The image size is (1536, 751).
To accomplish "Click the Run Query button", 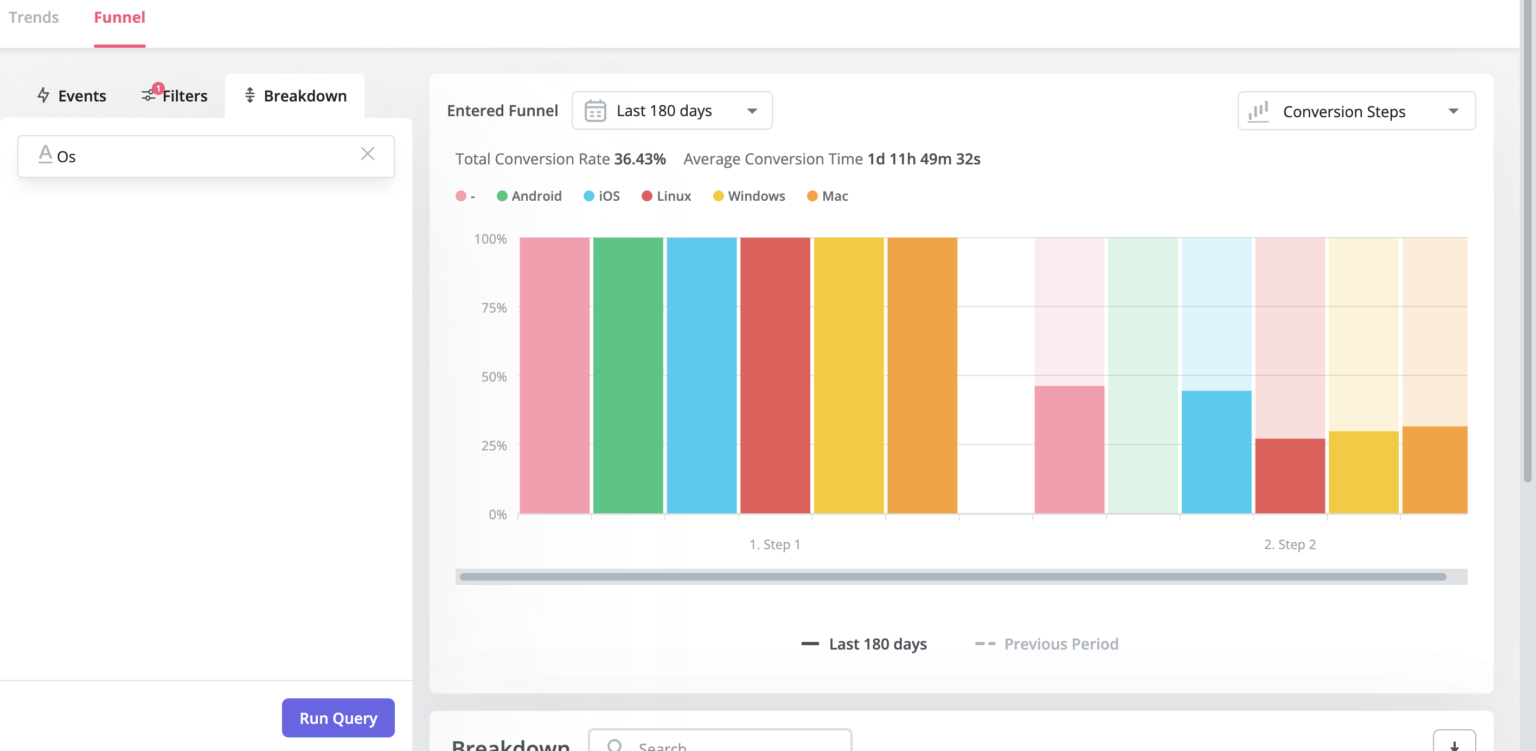I will click(x=338, y=717).
